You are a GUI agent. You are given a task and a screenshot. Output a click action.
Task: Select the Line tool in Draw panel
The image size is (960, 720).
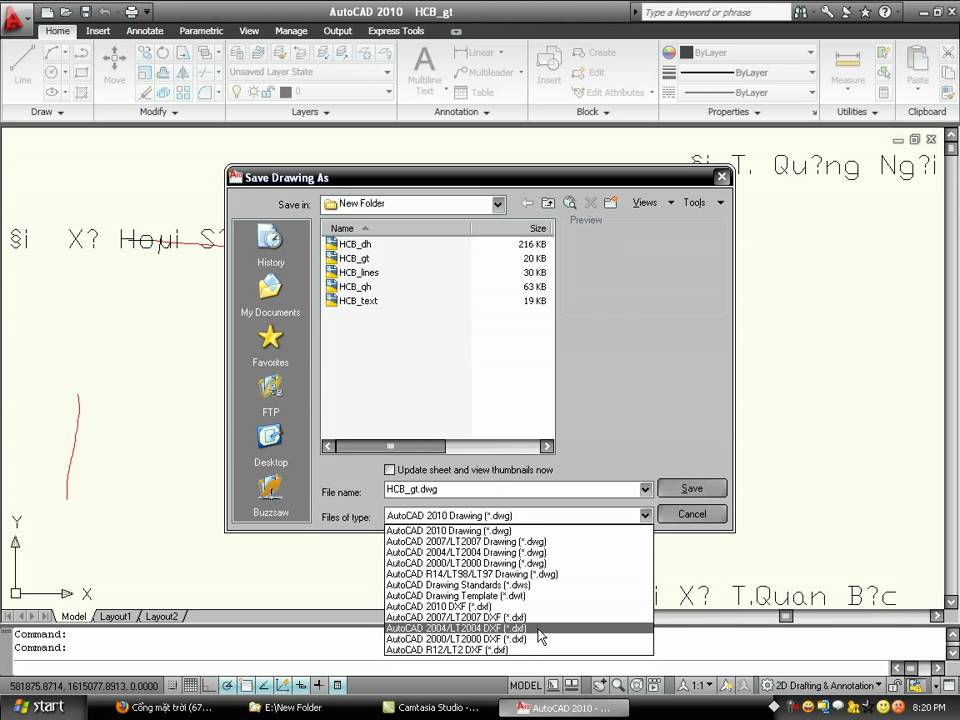[x=22, y=66]
